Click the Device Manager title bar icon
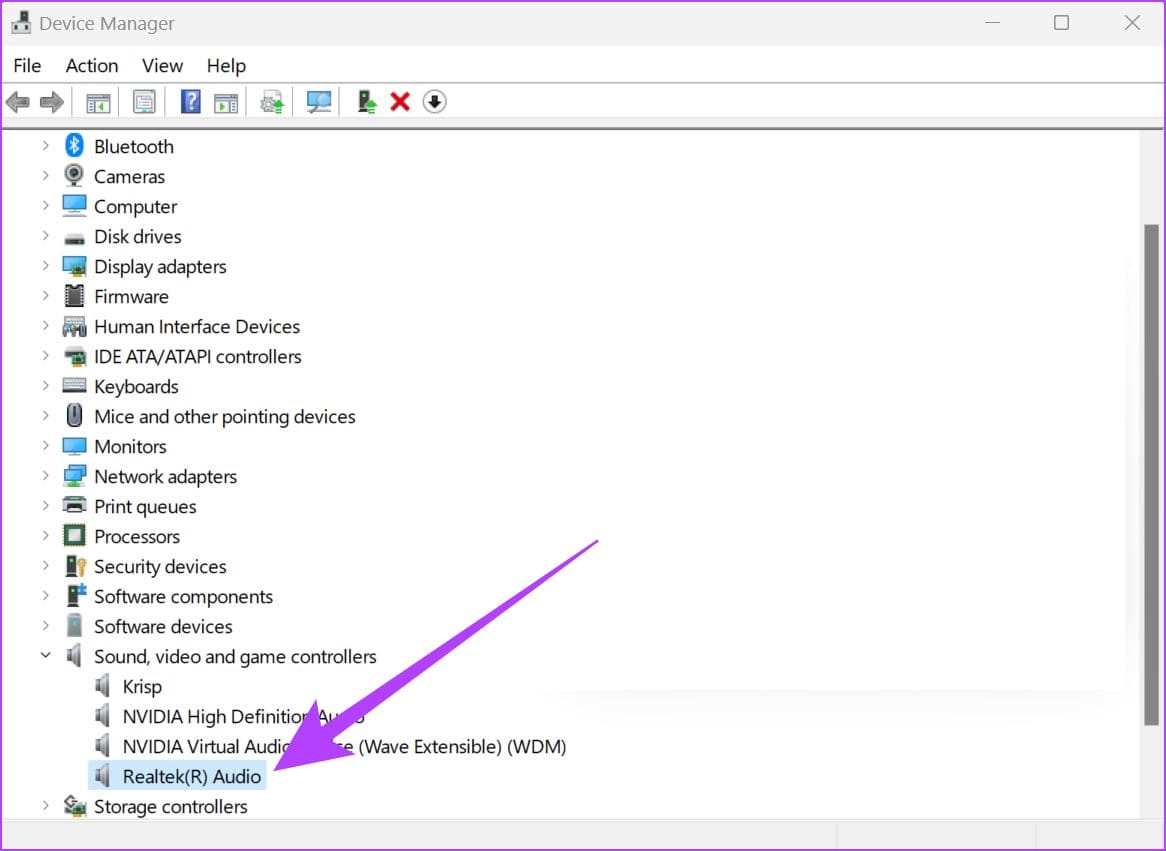 [x=20, y=22]
